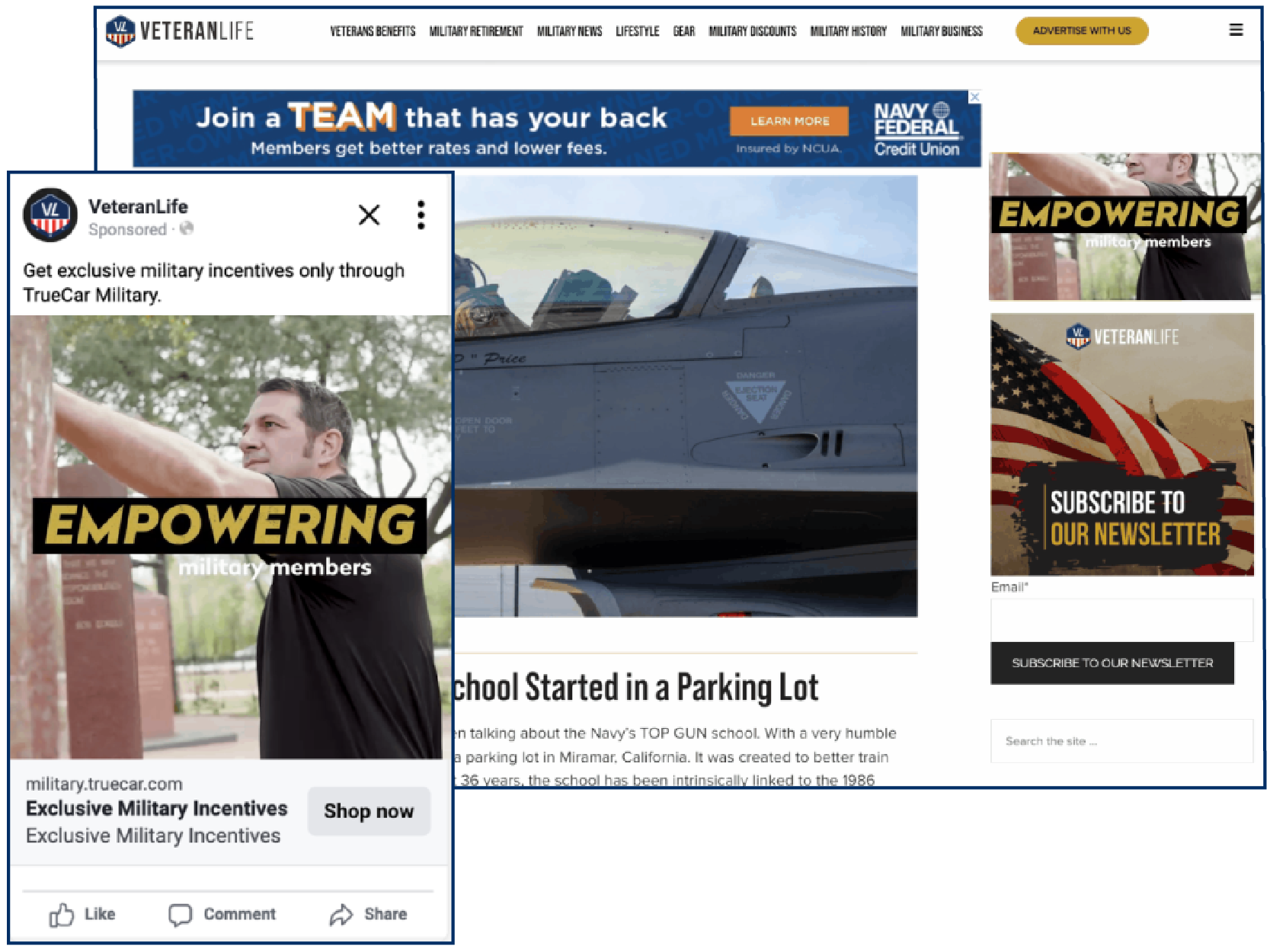Open the Empowering military members sidebar ad
The image size is (1270, 952).
(x=1124, y=226)
